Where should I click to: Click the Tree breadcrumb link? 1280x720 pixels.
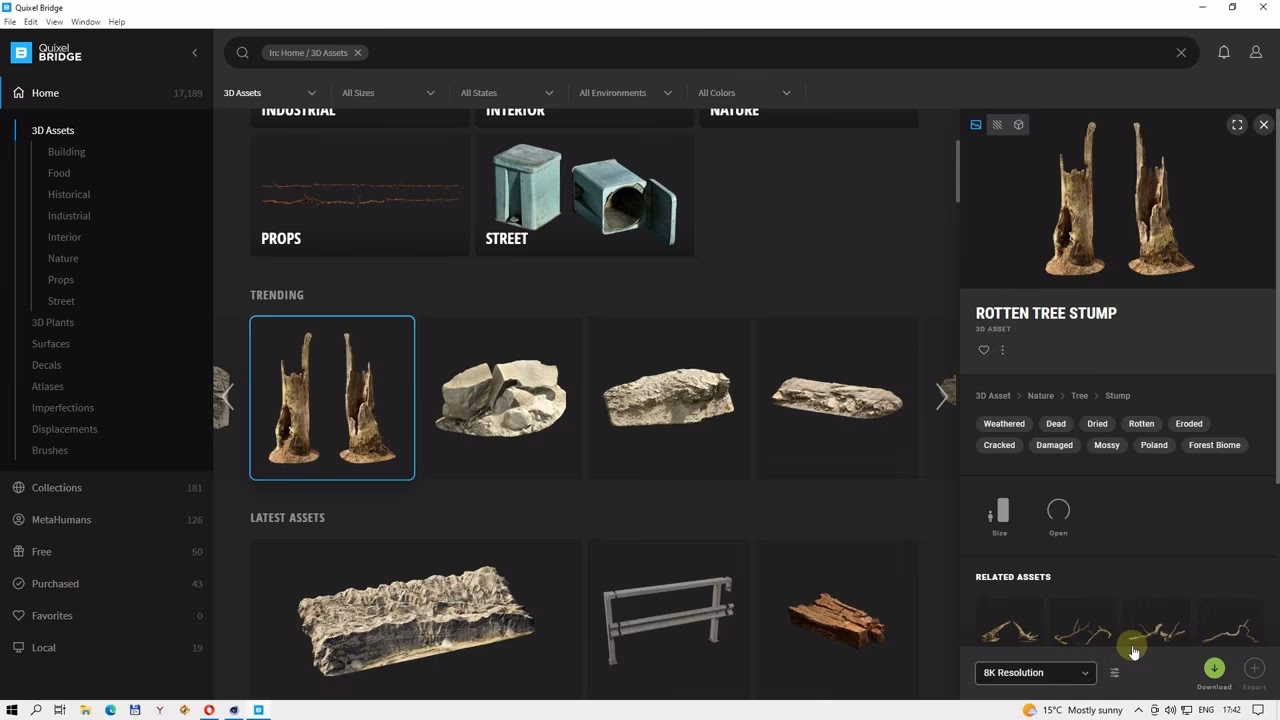click(1080, 396)
